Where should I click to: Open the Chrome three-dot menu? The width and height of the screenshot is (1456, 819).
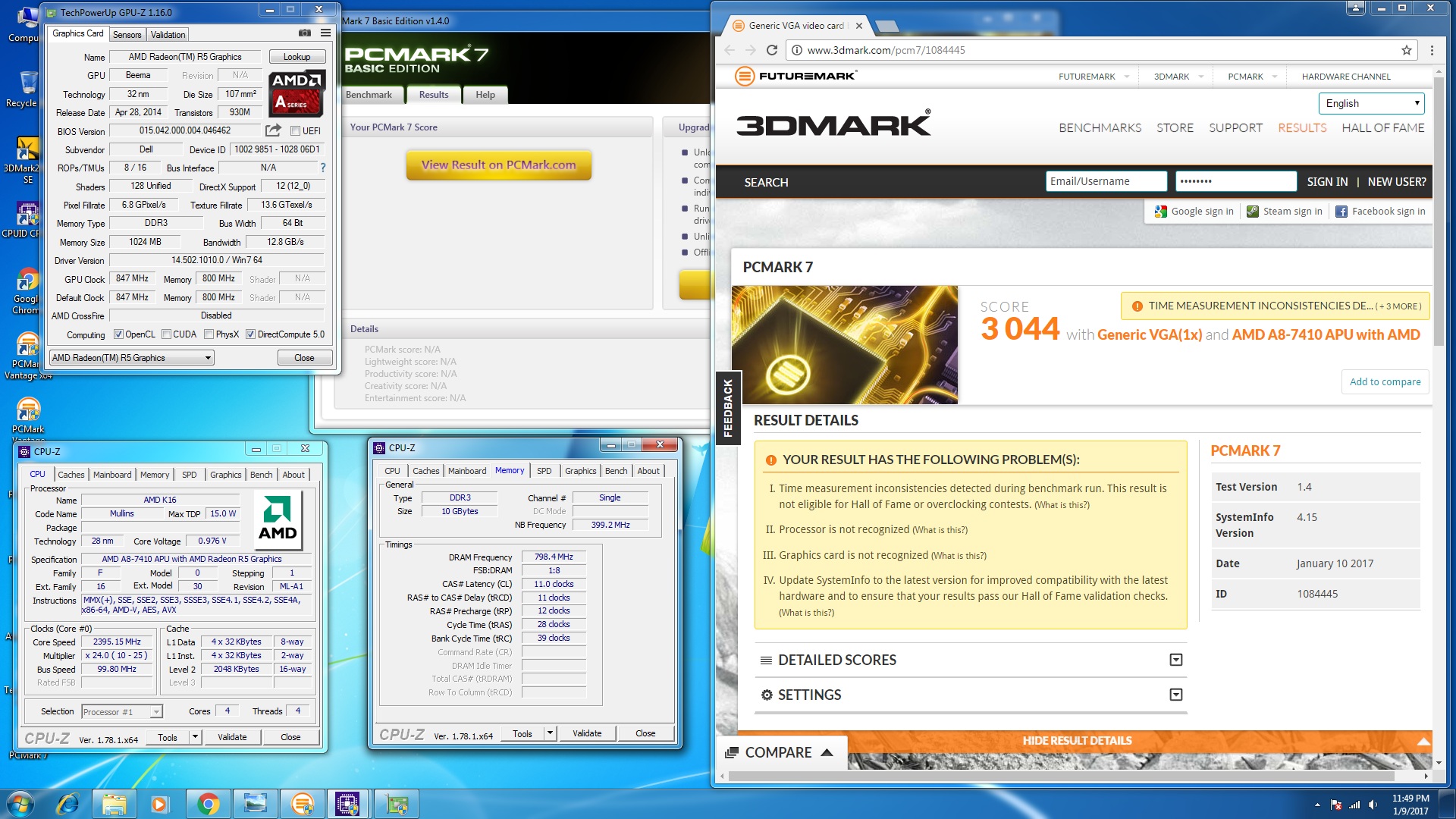[x=1432, y=50]
